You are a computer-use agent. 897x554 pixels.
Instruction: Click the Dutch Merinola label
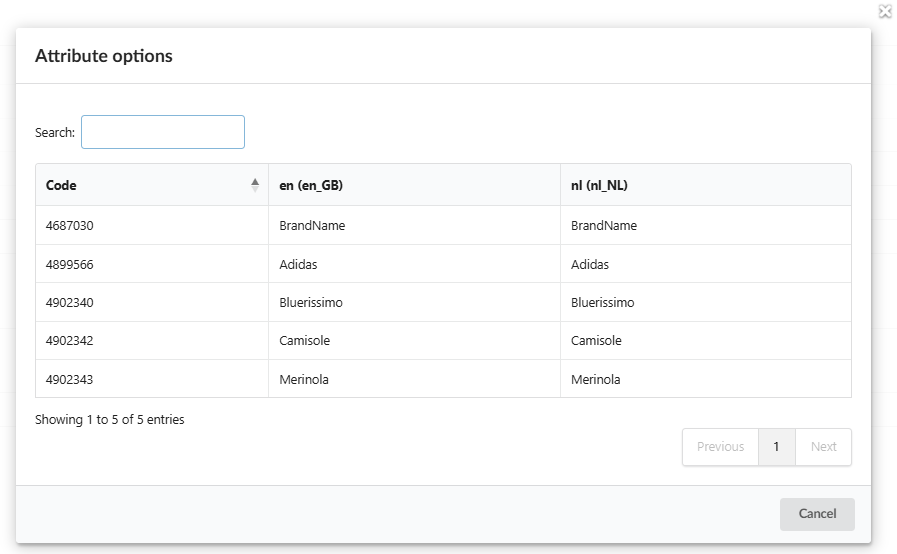pyautogui.click(x=596, y=380)
